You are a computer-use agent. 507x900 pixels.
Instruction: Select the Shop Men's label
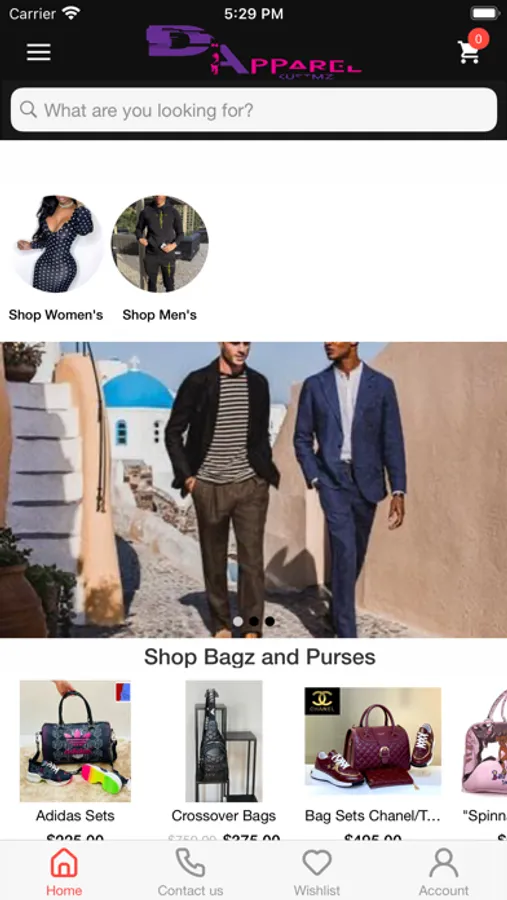coord(160,315)
